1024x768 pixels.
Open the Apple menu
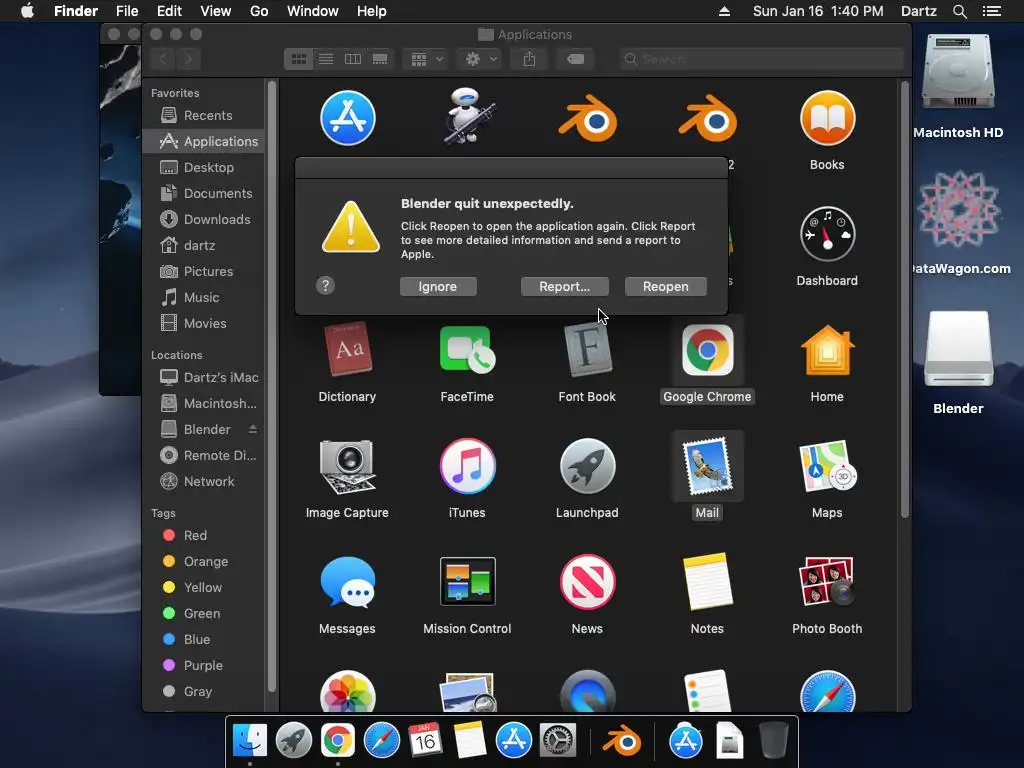pos(27,11)
